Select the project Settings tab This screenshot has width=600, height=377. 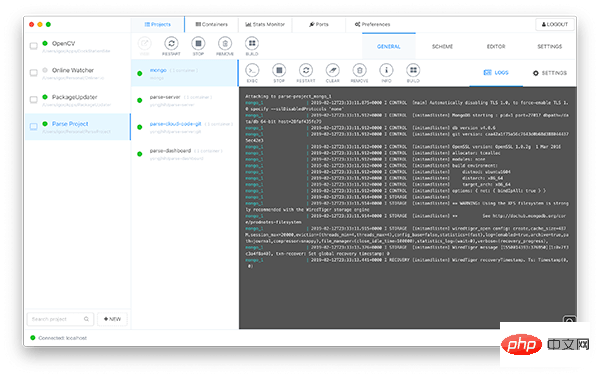tap(549, 46)
